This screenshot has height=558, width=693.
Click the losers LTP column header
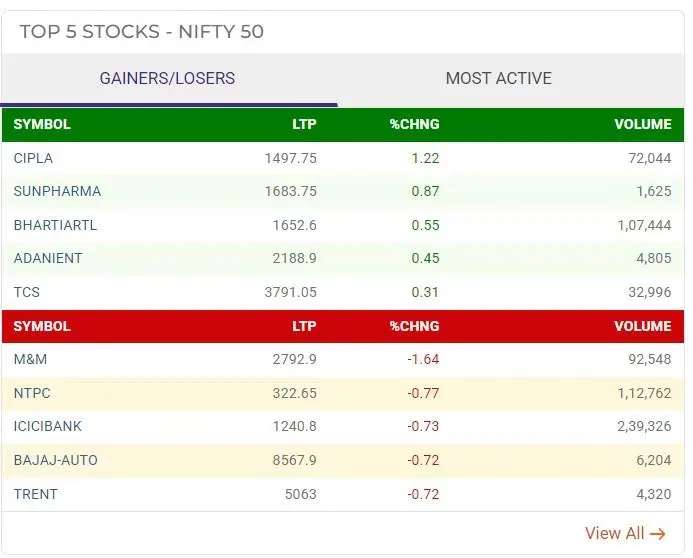(x=304, y=326)
